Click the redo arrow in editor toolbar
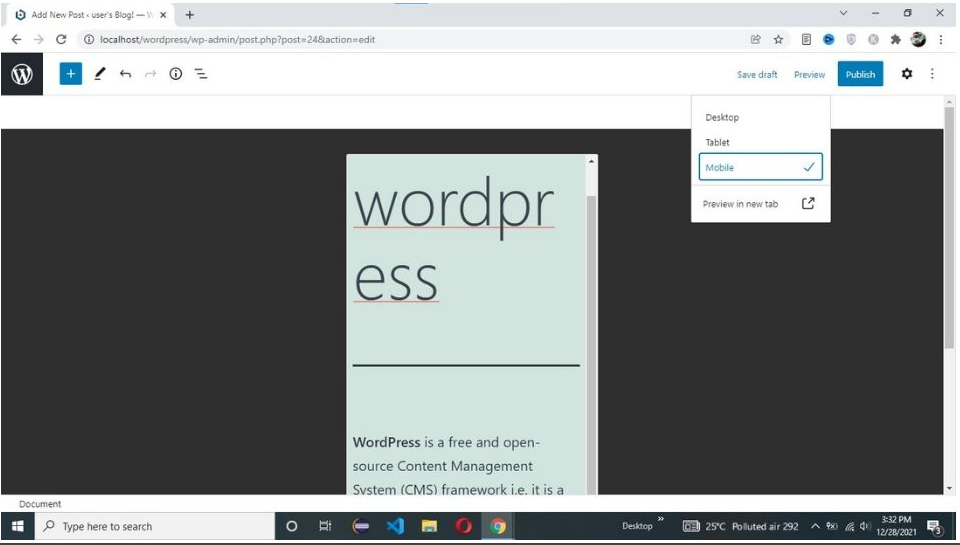The width and height of the screenshot is (960, 545). tap(151, 74)
